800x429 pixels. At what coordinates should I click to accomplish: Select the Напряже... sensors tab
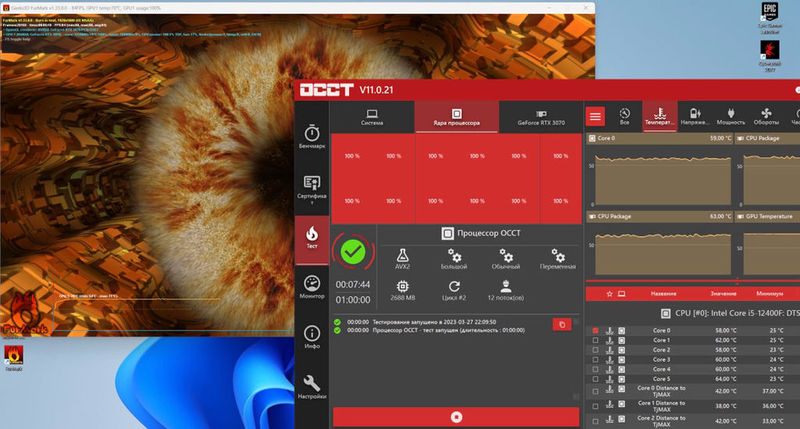pyautogui.click(x=694, y=117)
